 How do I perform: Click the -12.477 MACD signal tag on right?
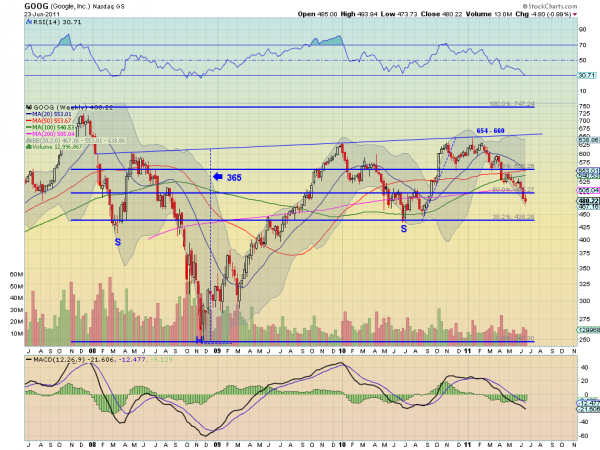pos(589,403)
